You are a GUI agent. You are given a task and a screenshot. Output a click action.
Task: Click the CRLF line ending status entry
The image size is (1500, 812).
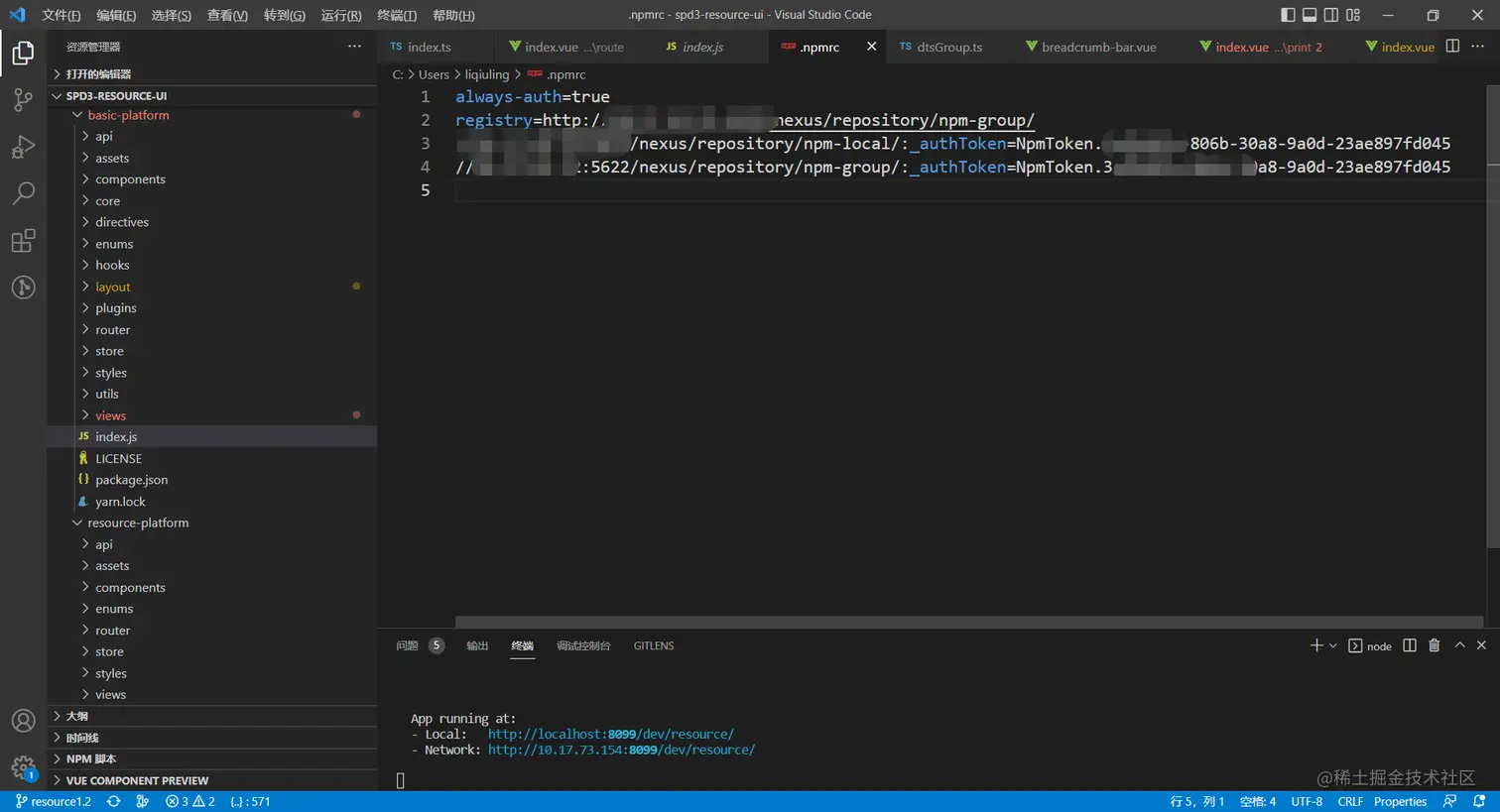[x=1350, y=801]
